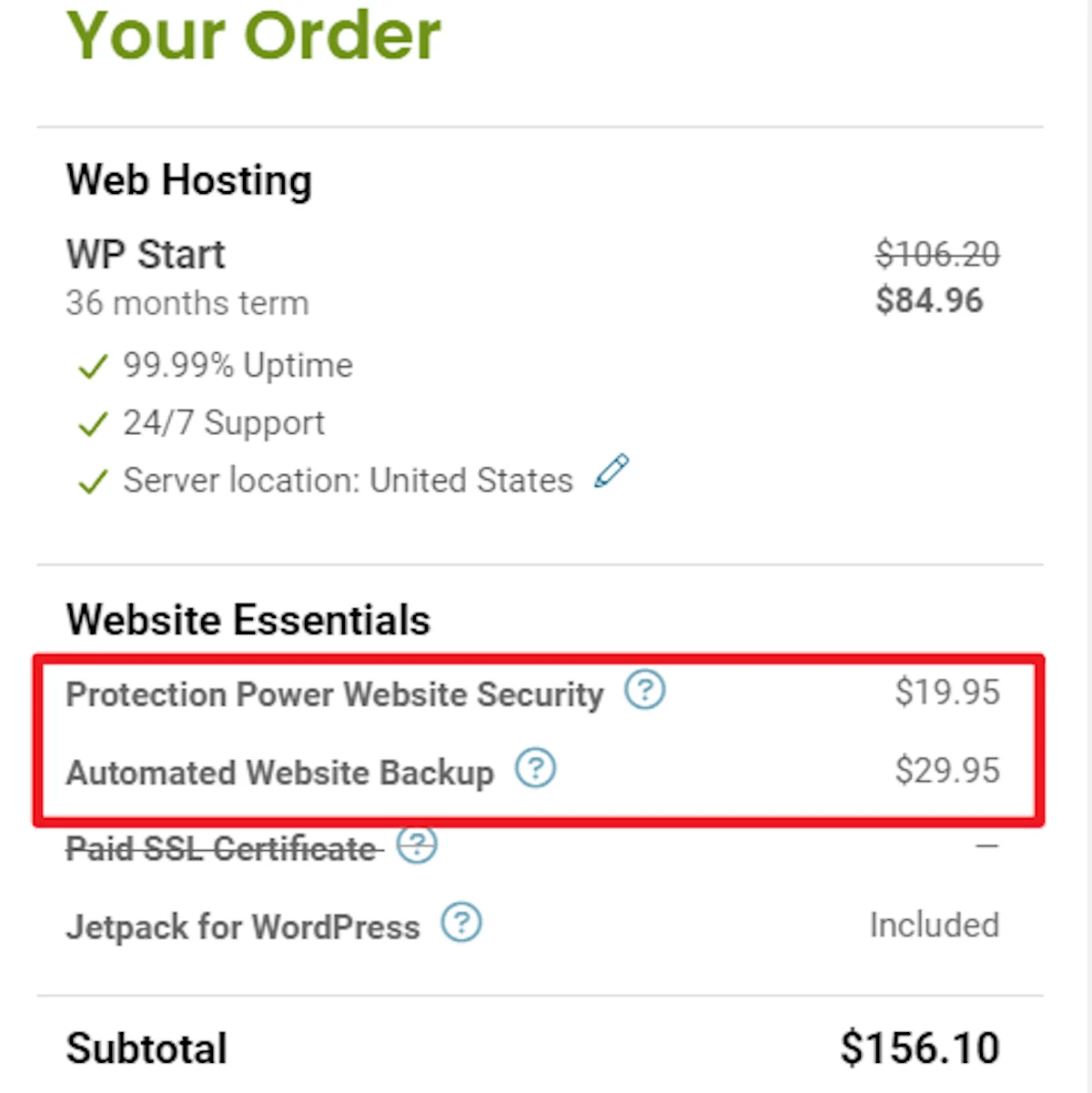Click the pencil icon to edit server location
1092x1093 pixels.
point(612,470)
